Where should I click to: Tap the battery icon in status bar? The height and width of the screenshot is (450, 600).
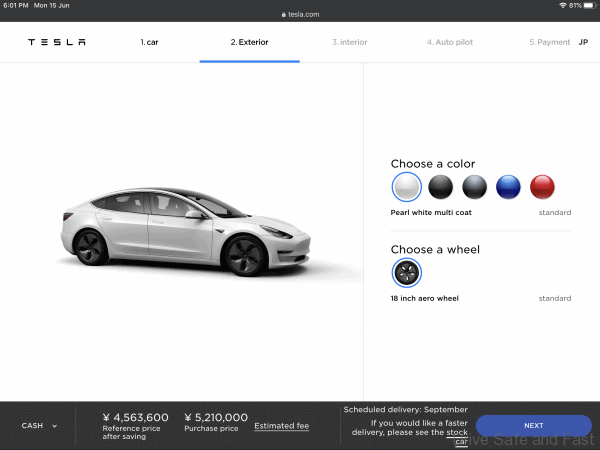(590, 5)
